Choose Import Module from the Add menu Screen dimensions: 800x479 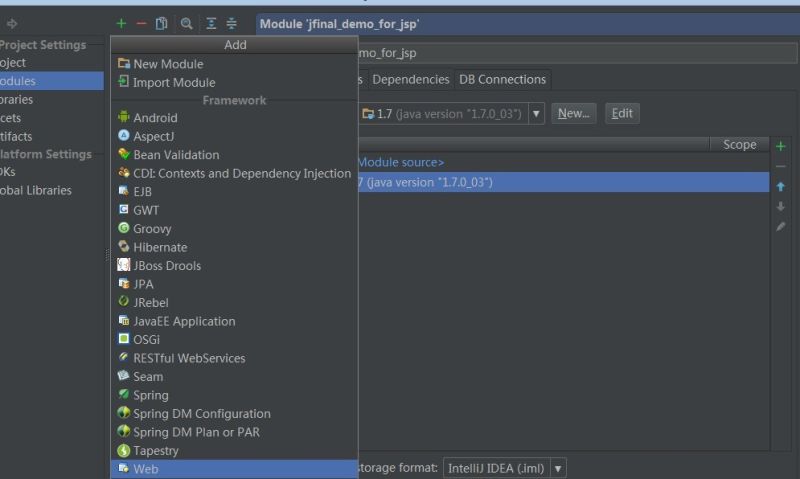coord(234,82)
